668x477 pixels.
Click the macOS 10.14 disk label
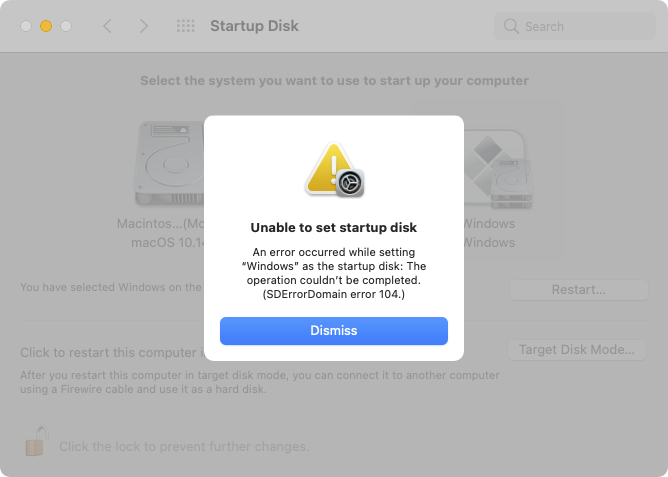(161, 242)
